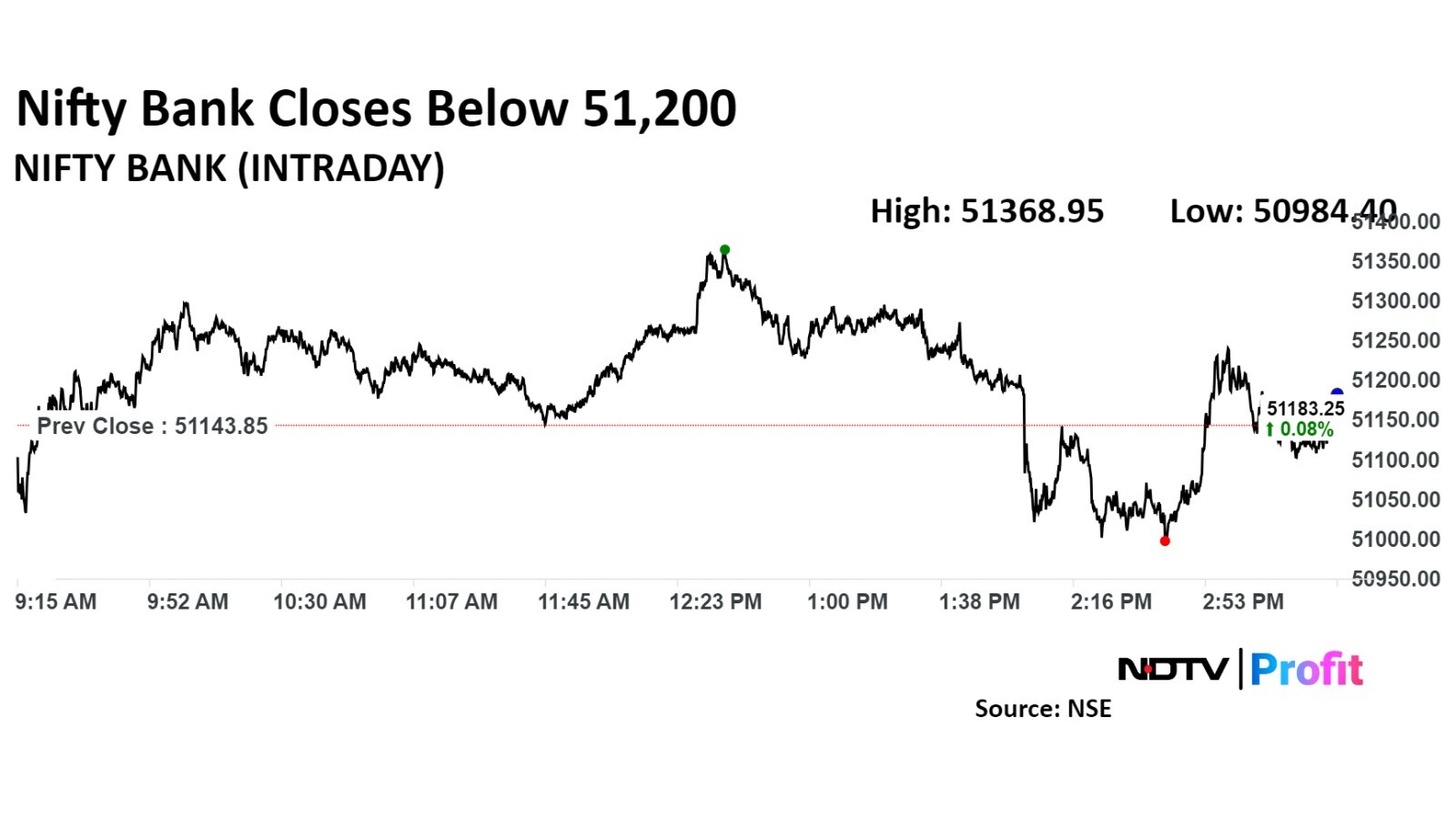Click the Nifty Bank Closes Below 51,200 headline
Image resolution: width=1456 pixels, height=819 pixels.
click(x=376, y=108)
